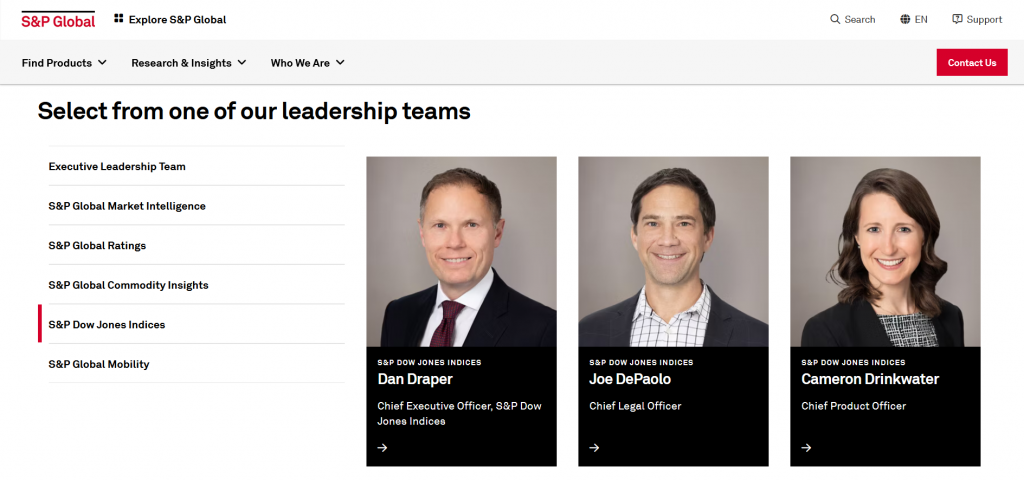1024x480 pixels.
Task: Click the S&P Global logo
Action: 58,19
